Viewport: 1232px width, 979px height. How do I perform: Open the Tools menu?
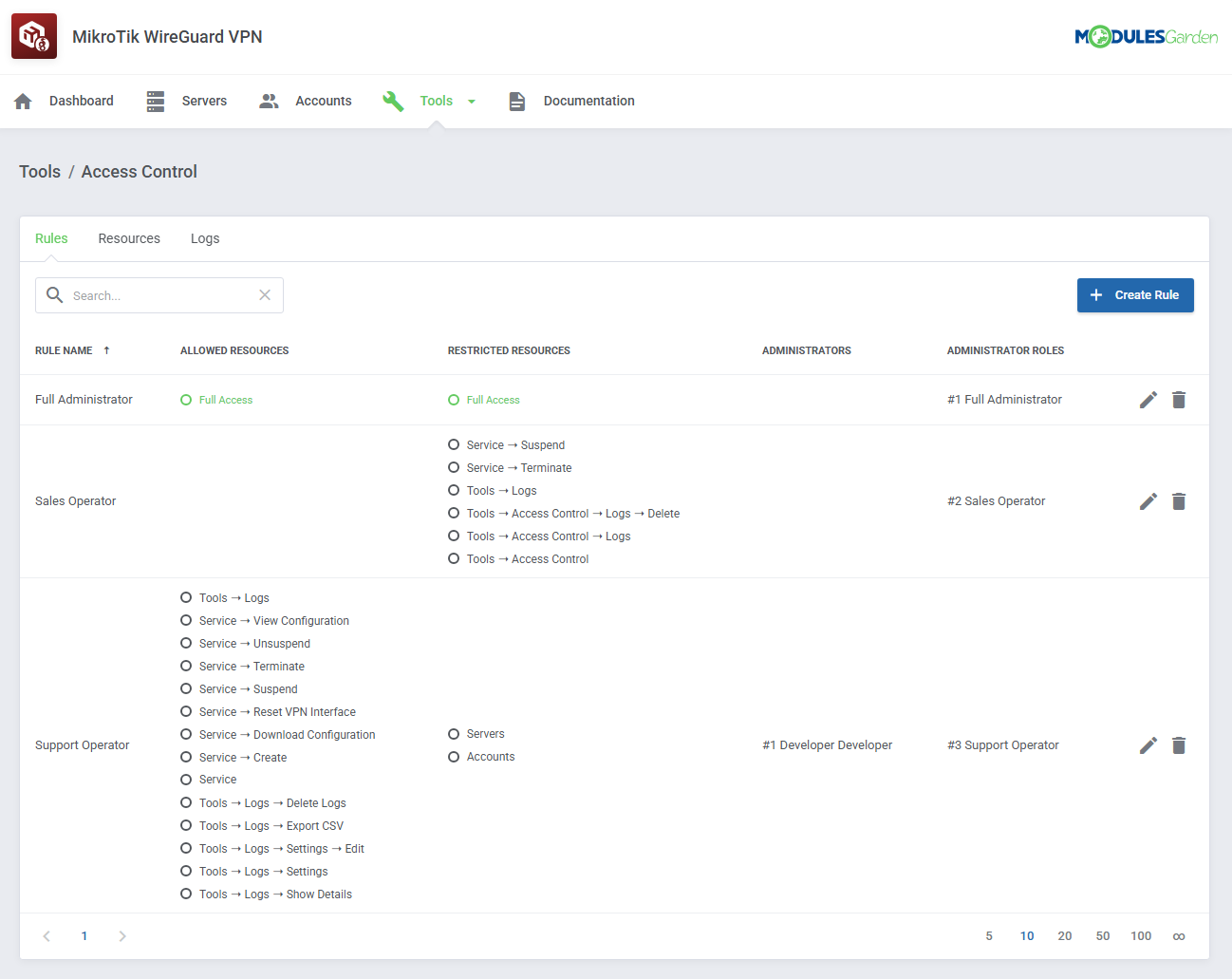point(429,102)
